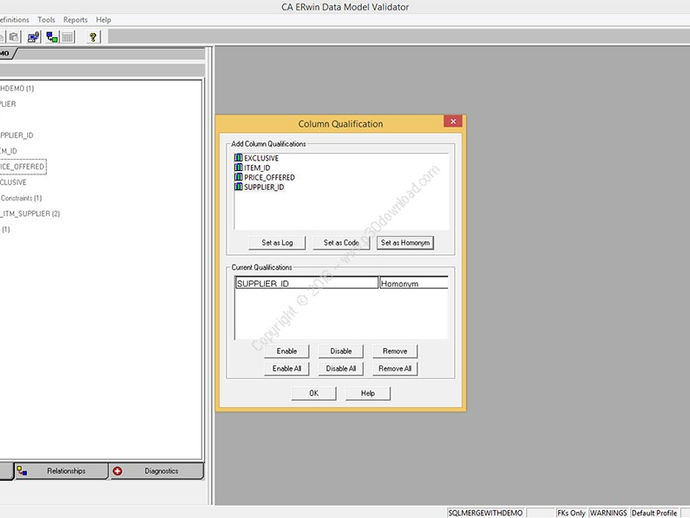The height and width of the screenshot is (518, 690).
Task: Click the Set as Log button
Action: [277, 243]
